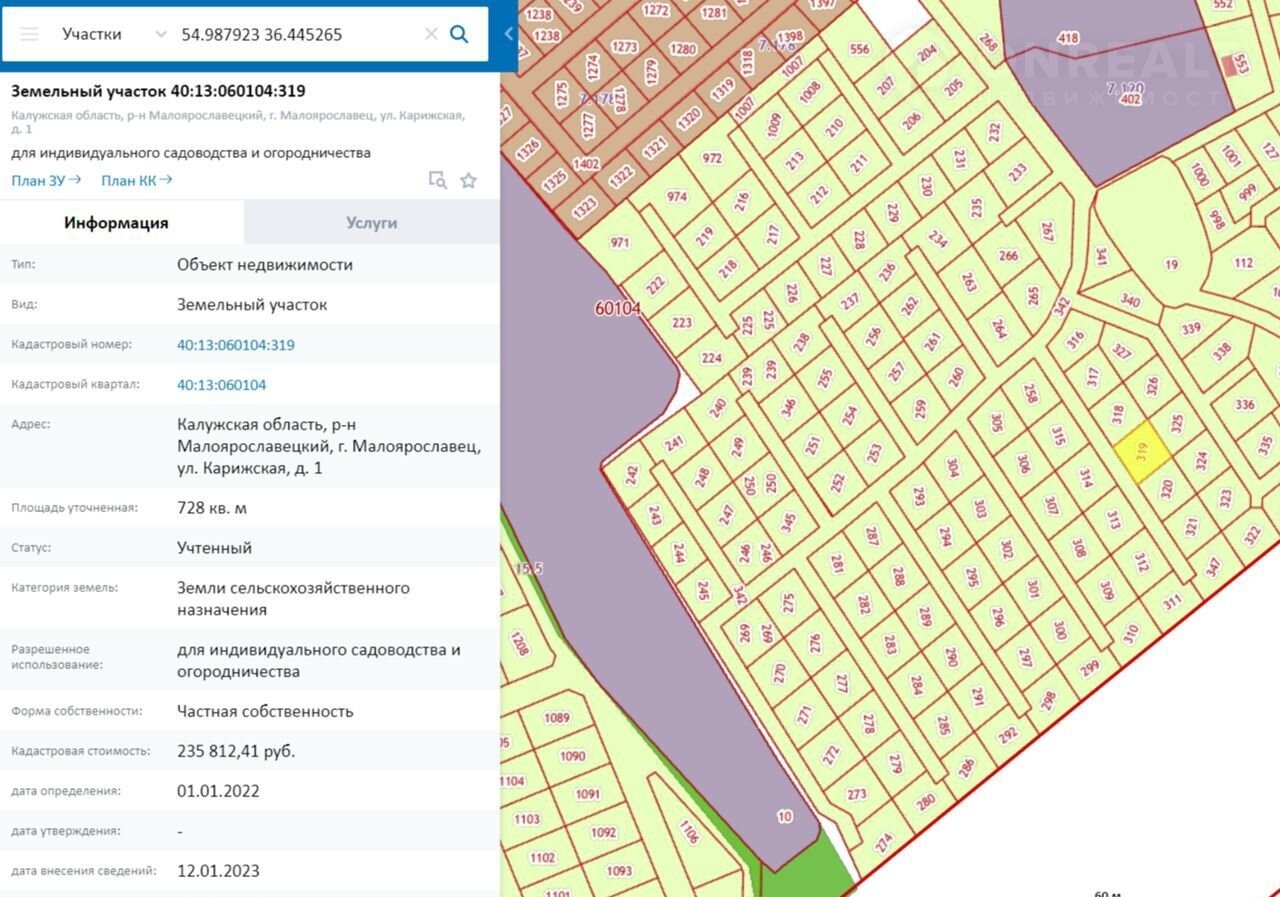The width and height of the screenshot is (1280, 897).
Task: Select parcel 1089 on the map
Action: [557, 718]
